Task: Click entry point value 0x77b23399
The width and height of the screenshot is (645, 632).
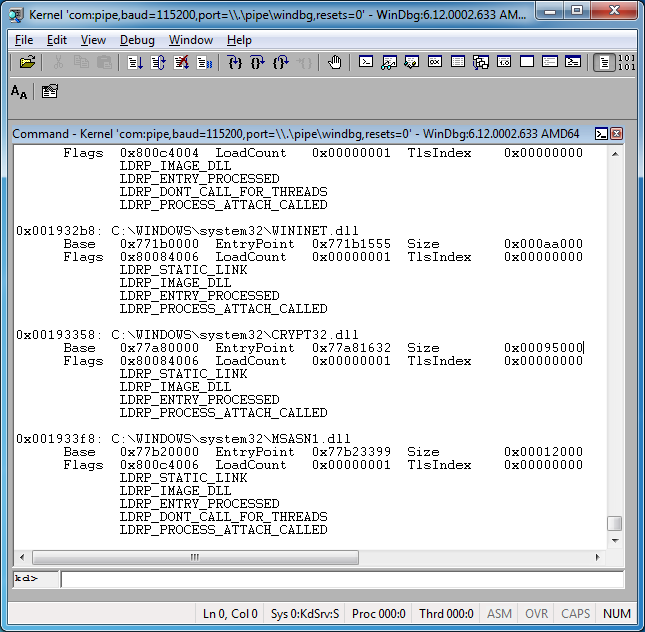Action: pos(351,452)
